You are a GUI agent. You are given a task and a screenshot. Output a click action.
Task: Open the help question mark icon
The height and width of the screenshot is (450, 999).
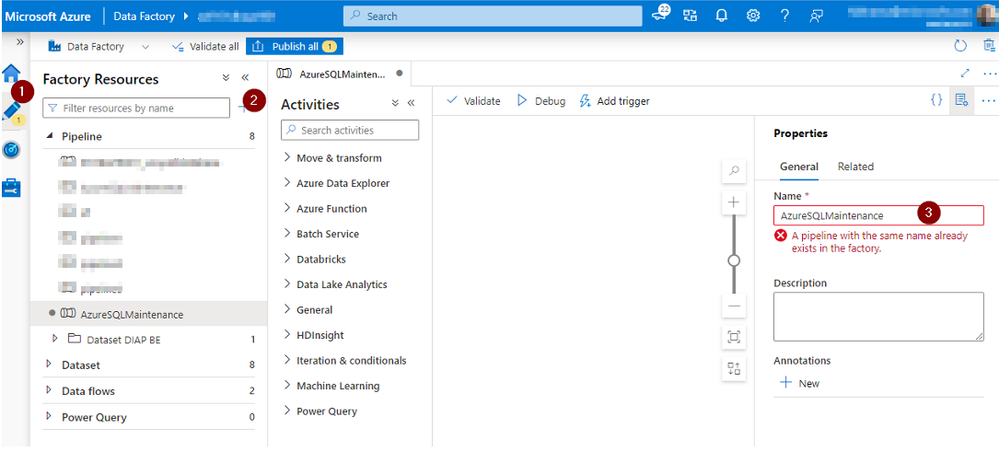785,16
